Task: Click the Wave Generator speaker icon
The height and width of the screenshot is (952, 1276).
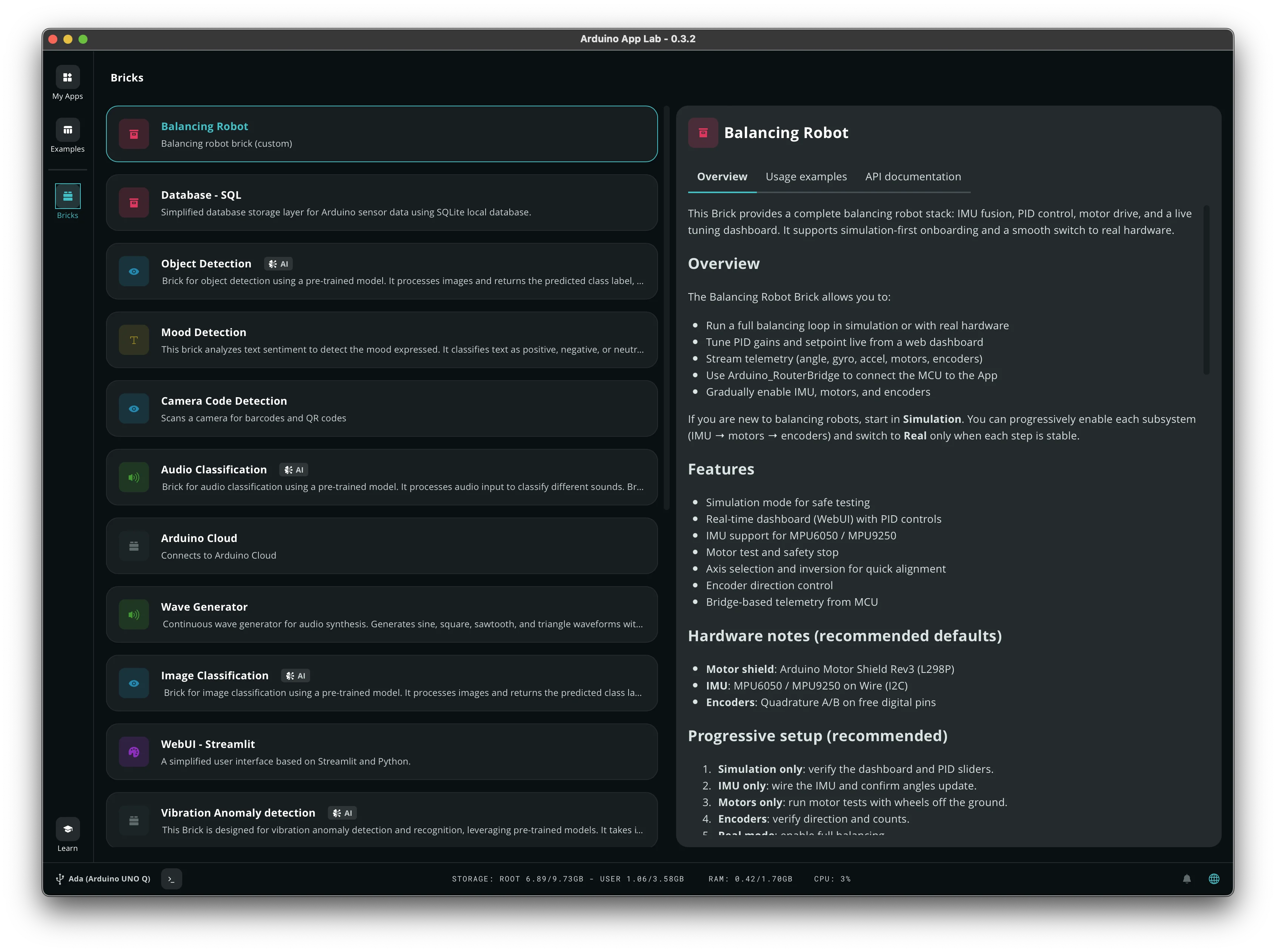Action: 134,614
